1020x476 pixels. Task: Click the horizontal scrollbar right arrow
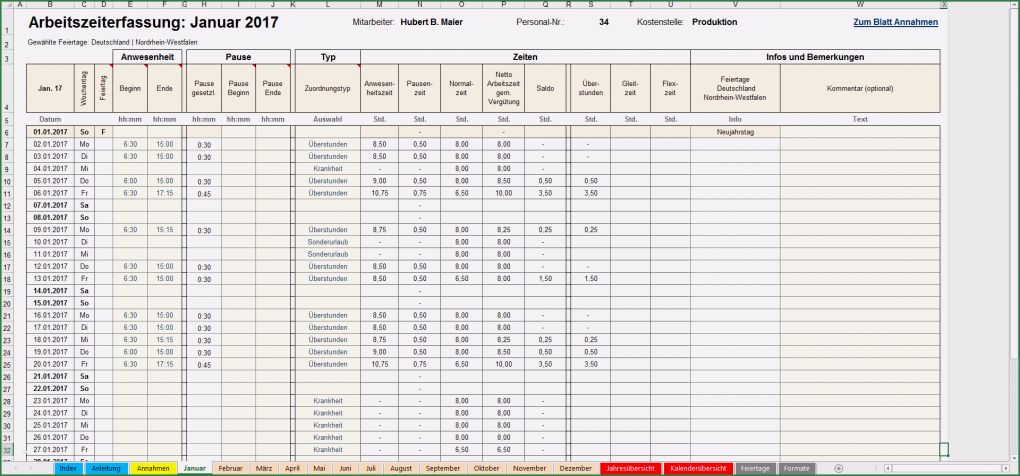pos(1005,468)
